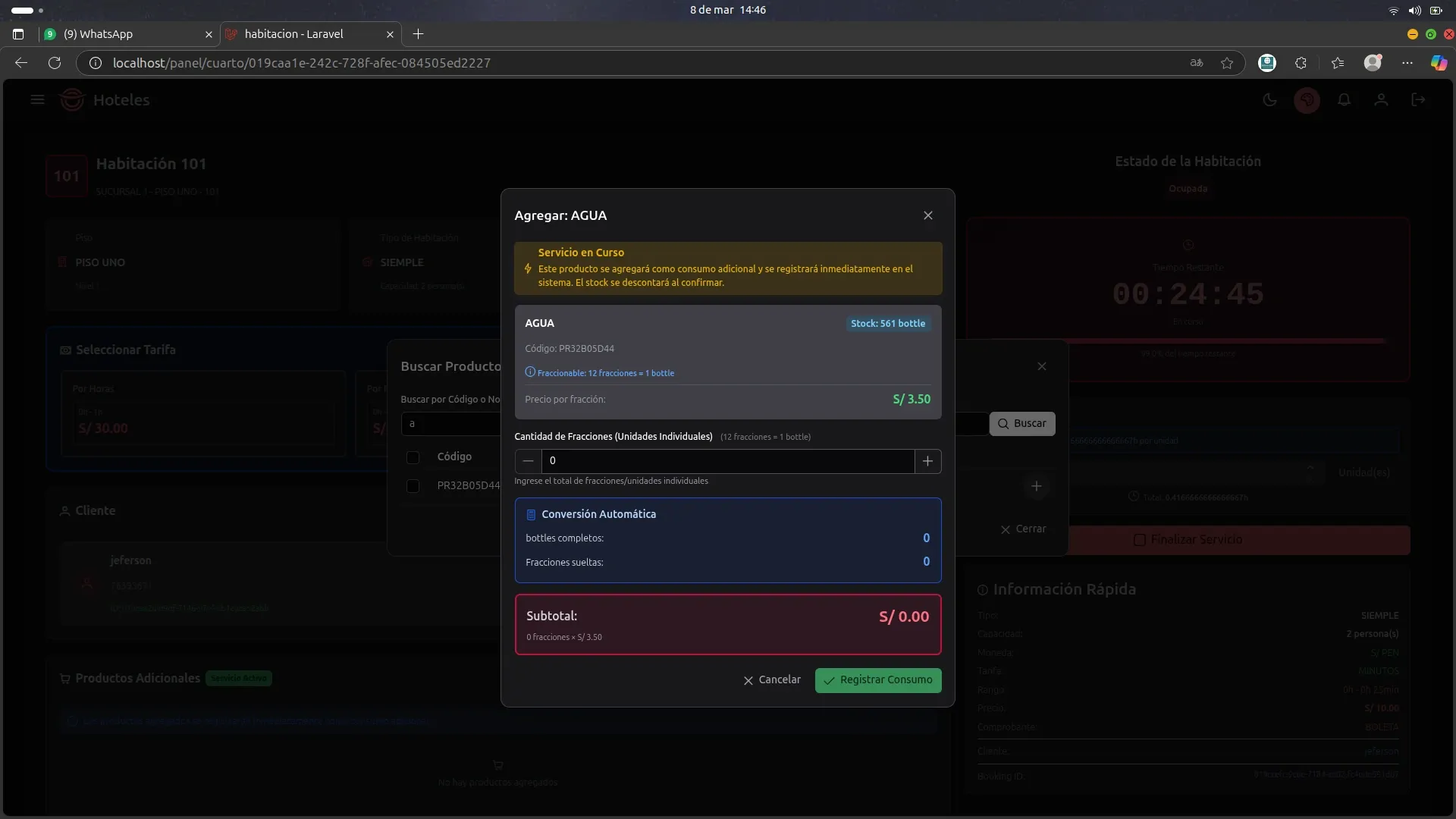Toggle the Código header checkbox
Image resolution: width=1456 pixels, height=819 pixels.
[413, 457]
